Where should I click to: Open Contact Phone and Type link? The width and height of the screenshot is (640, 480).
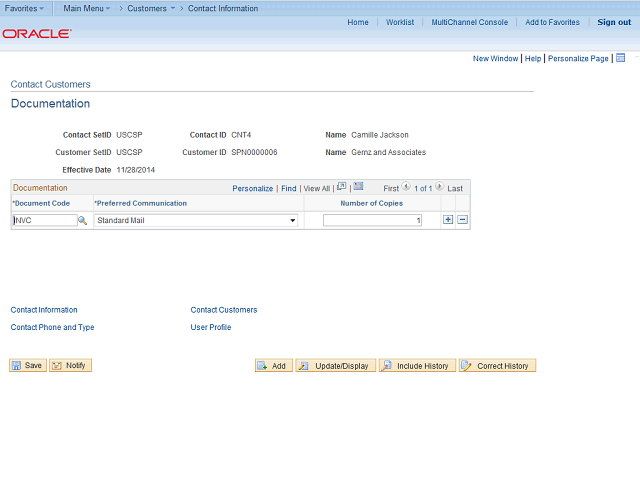click(52, 327)
